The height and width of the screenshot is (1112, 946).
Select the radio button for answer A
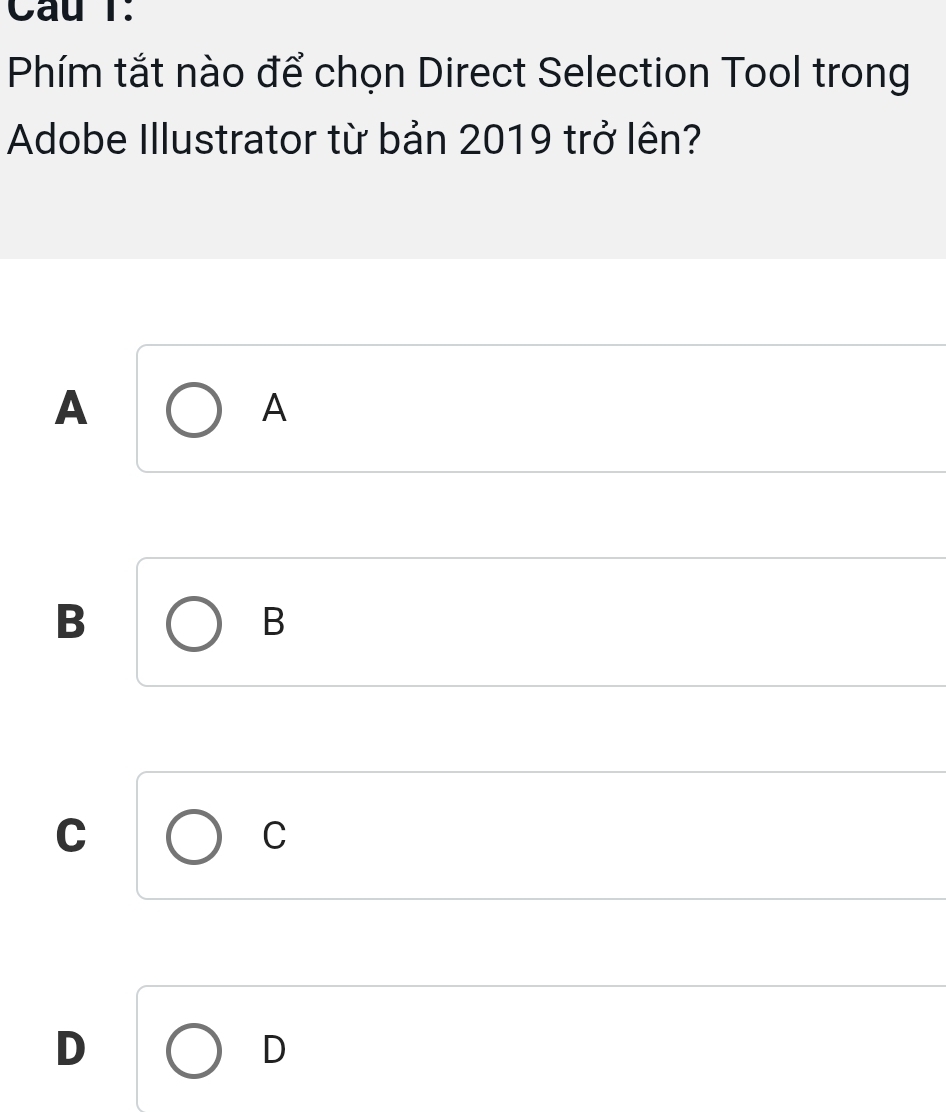(x=194, y=409)
